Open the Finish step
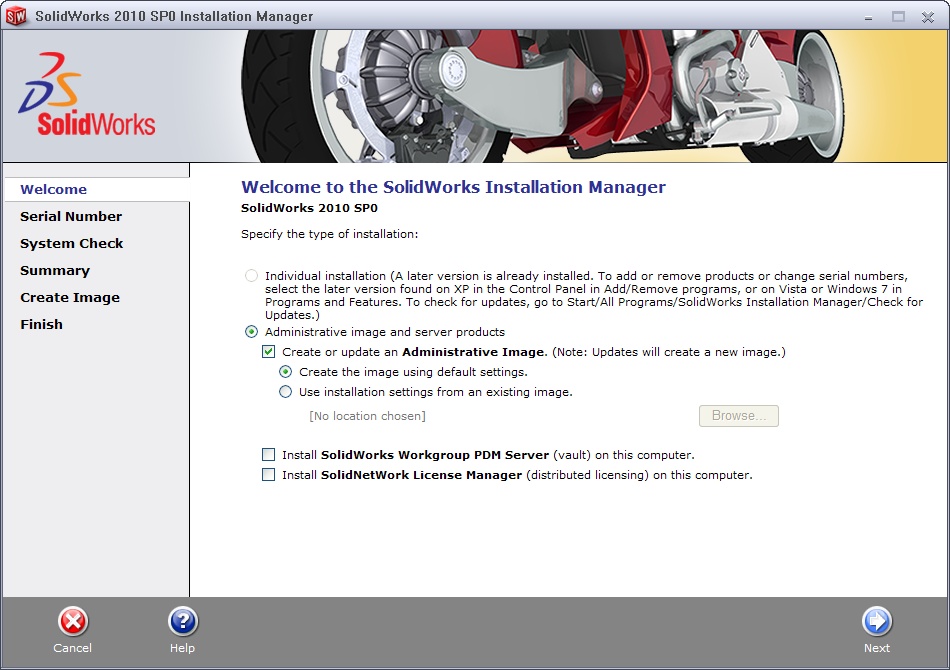Viewport: 950px width, 670px height. [x=41, y=325]
